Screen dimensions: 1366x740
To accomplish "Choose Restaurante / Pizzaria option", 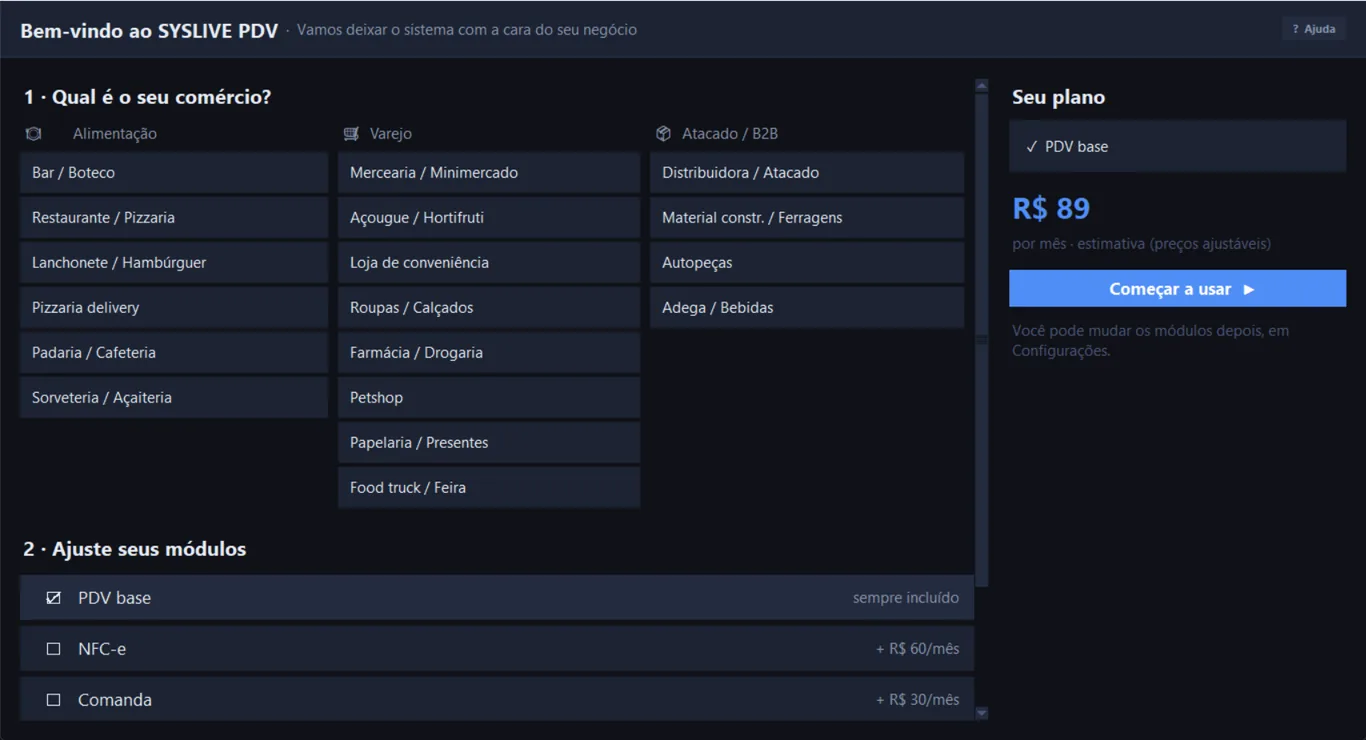I will point(174,218).
